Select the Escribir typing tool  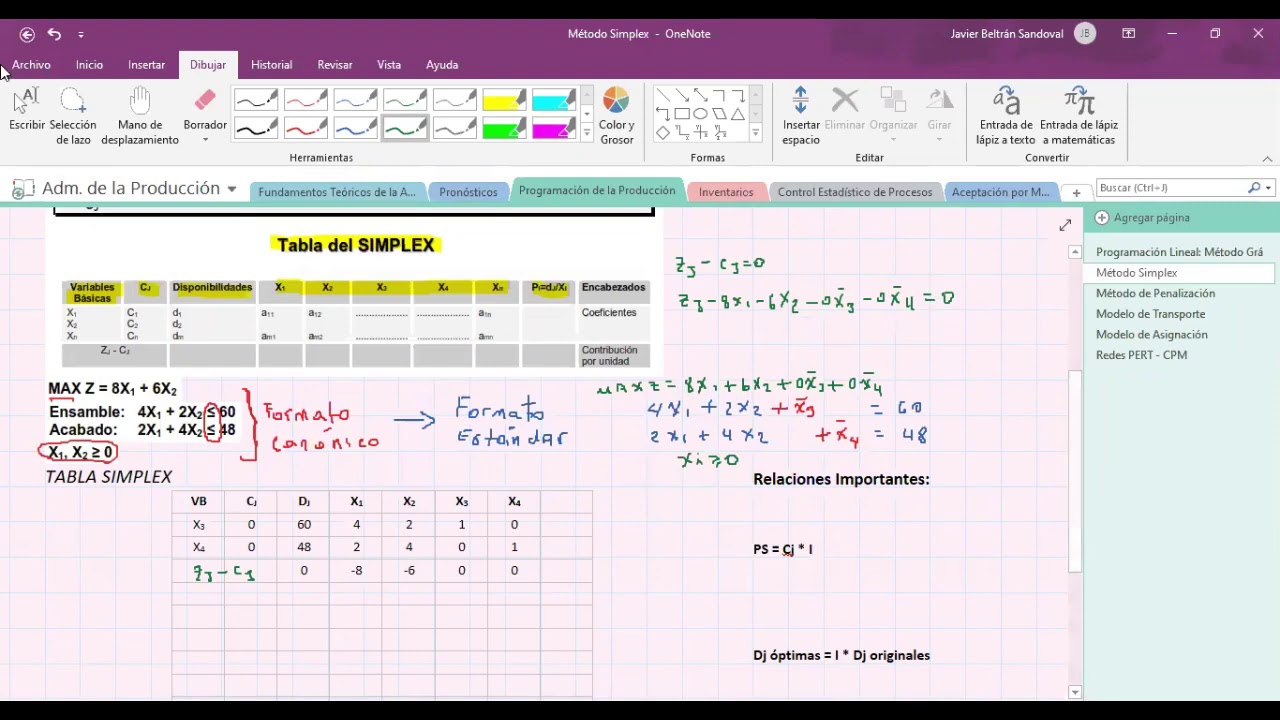pyautogui.click(x=27, y=110)
